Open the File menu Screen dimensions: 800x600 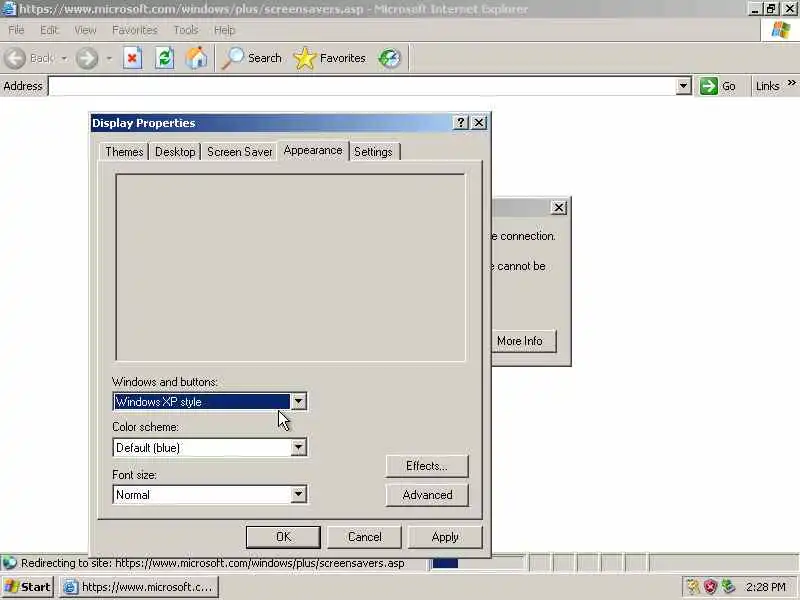point(16,30)
